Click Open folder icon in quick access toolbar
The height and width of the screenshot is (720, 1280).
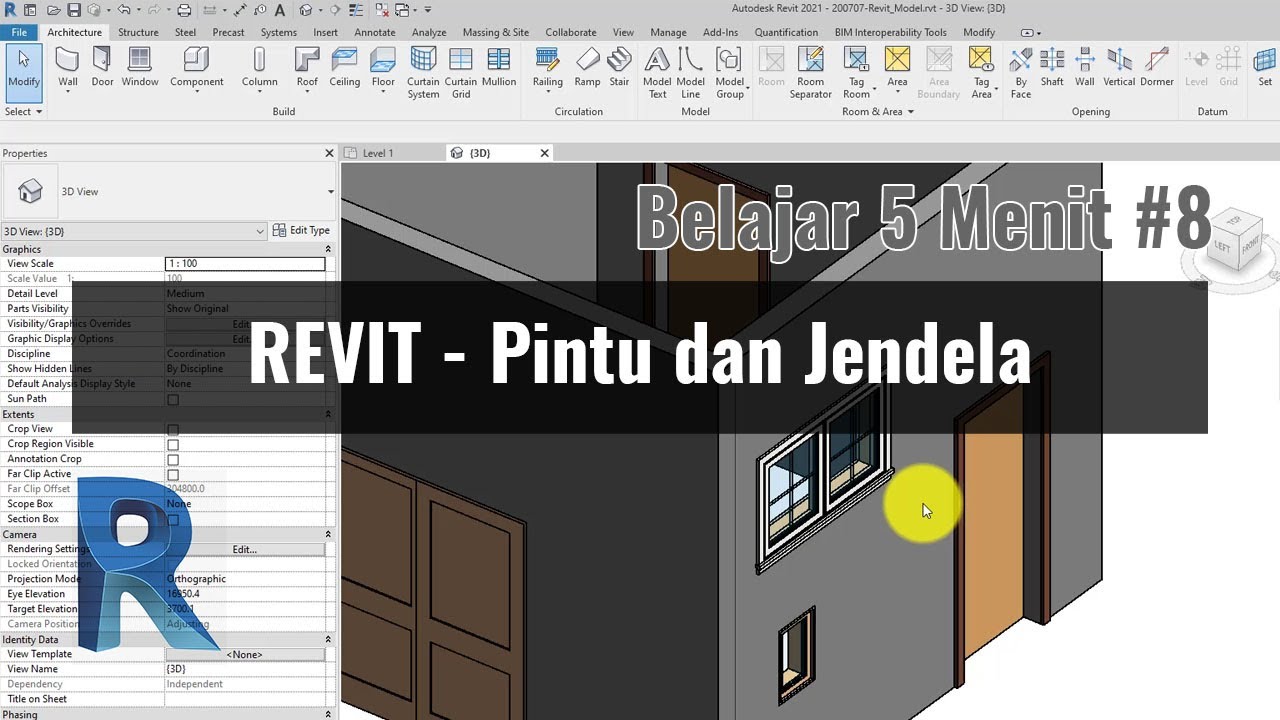click(x=55, y=10)
